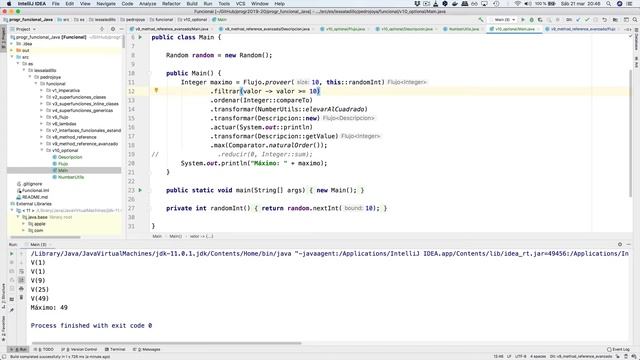Click the toolbar revert arrow icon

(604, 20)
